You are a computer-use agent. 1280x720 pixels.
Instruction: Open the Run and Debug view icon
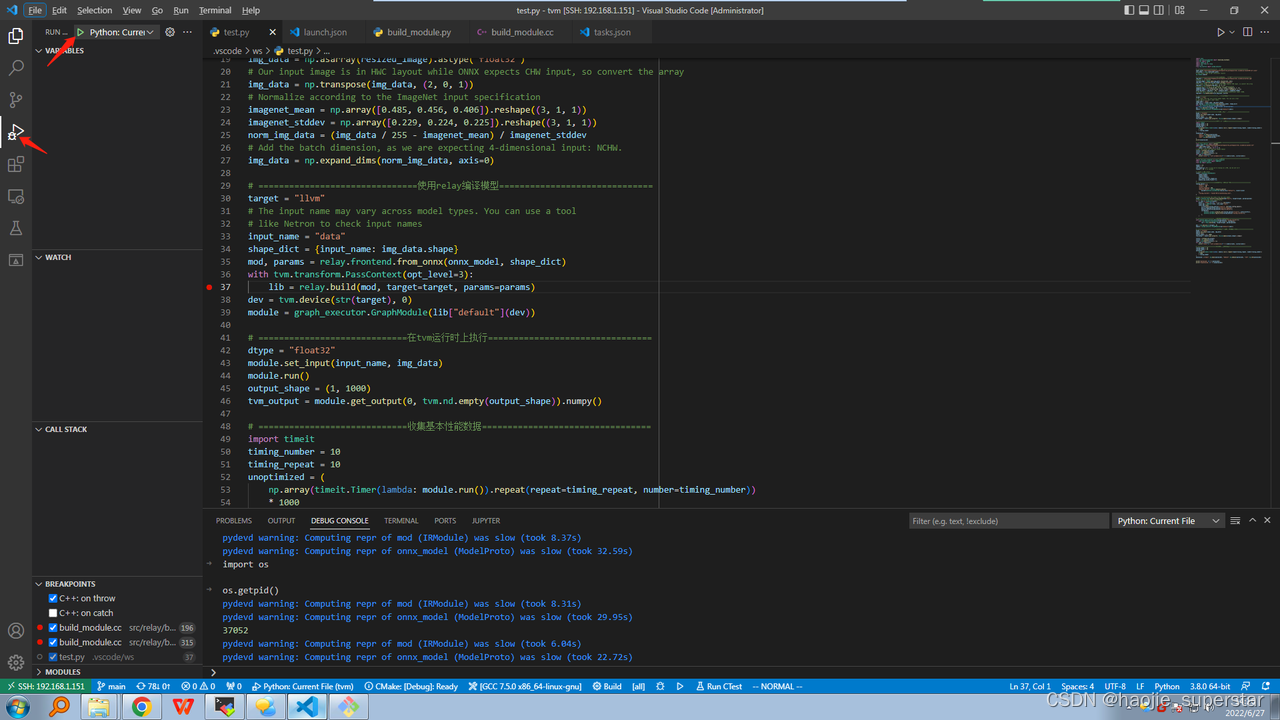point(16,132)
